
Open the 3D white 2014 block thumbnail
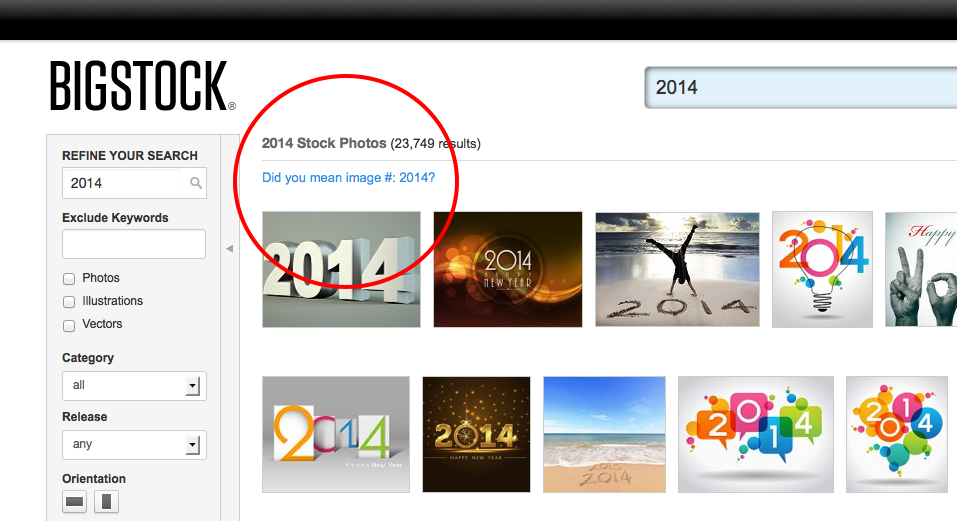click(x=341, y=270)
